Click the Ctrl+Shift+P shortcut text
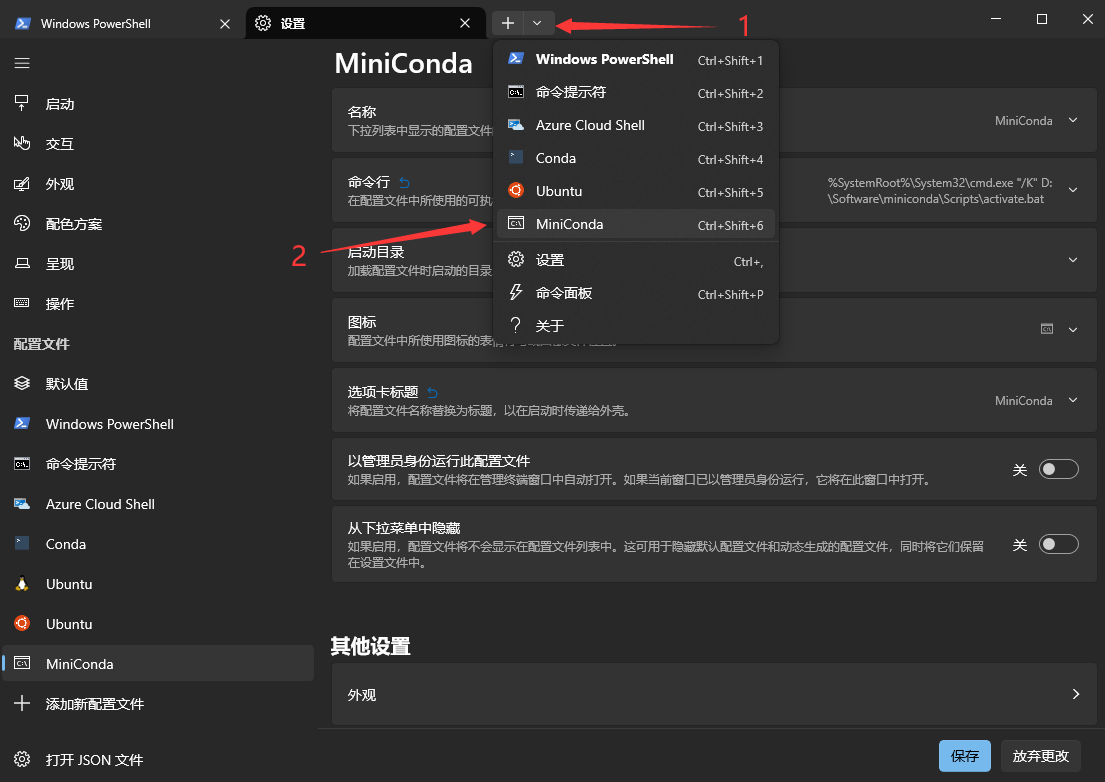 click(730, 294)
